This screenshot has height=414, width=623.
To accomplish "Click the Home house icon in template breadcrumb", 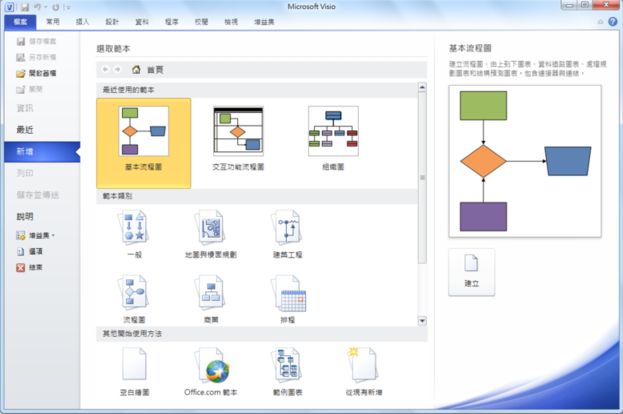I will tap(136, 70).
